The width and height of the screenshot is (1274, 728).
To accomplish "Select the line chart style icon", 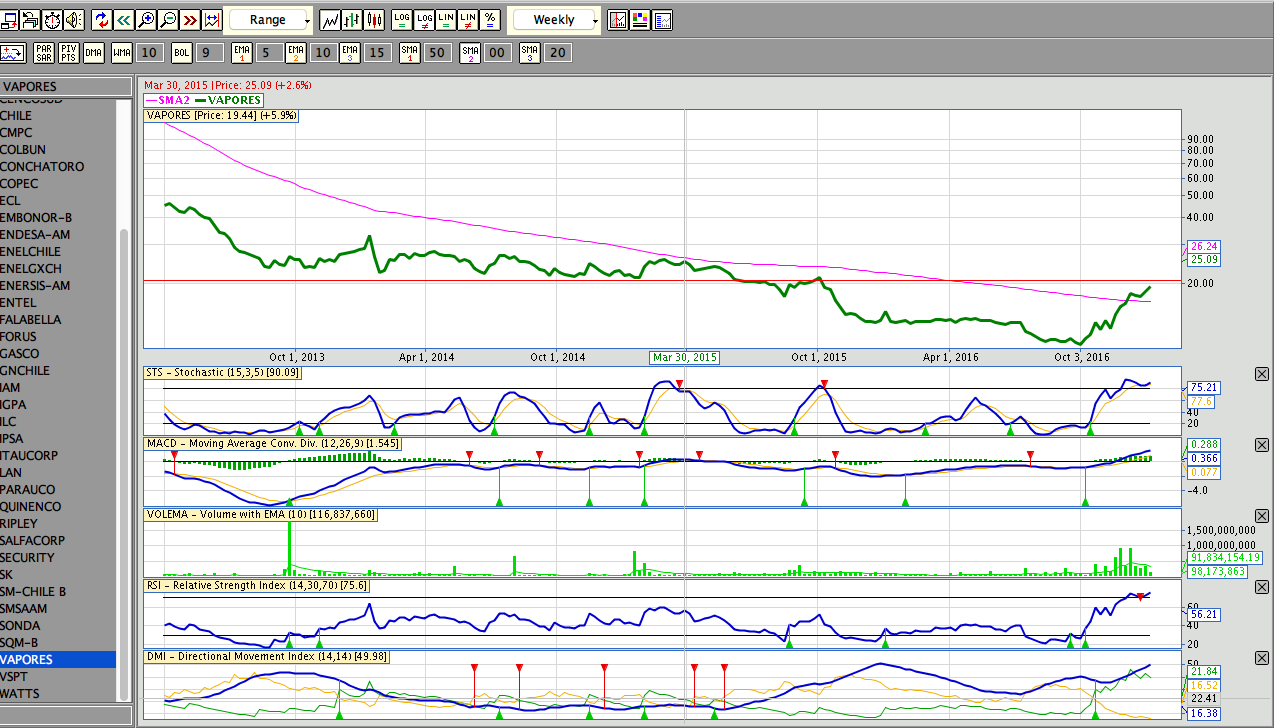I will tap(331, 20).
